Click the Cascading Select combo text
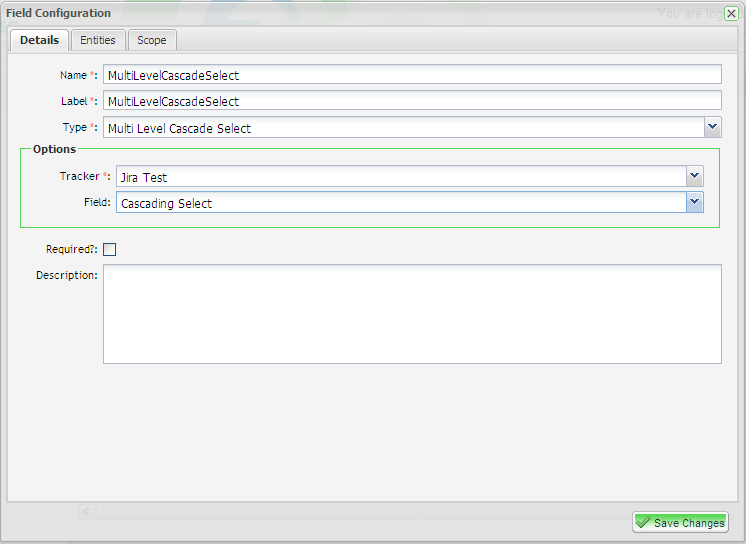Screen dimensions: 746x544 coord(400,203)
